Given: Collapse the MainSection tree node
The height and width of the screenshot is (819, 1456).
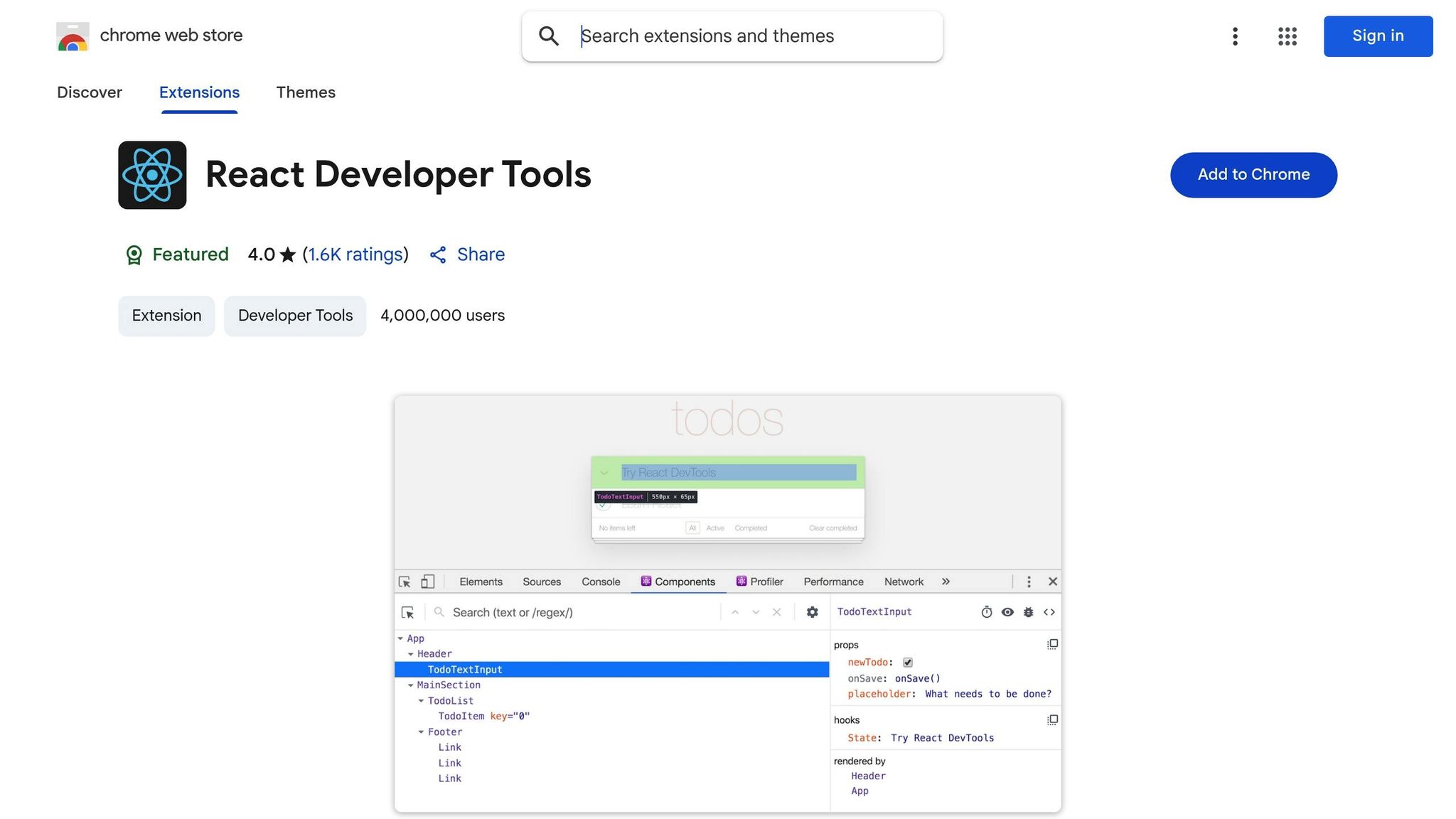Looking at the screenshot, I should (x=411, y=685).
